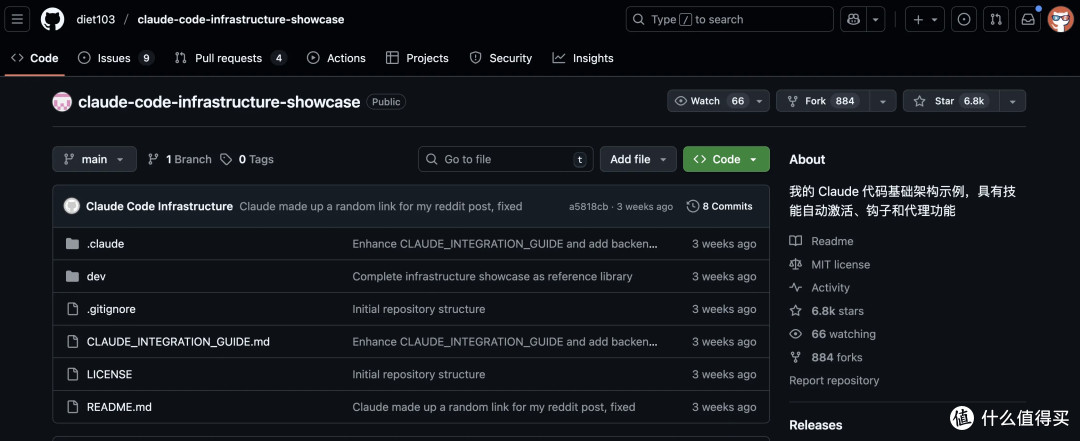This screenshot has height=441, width=1080.
Task: Open the Readme link in About
Action: (x=822, y=241)
